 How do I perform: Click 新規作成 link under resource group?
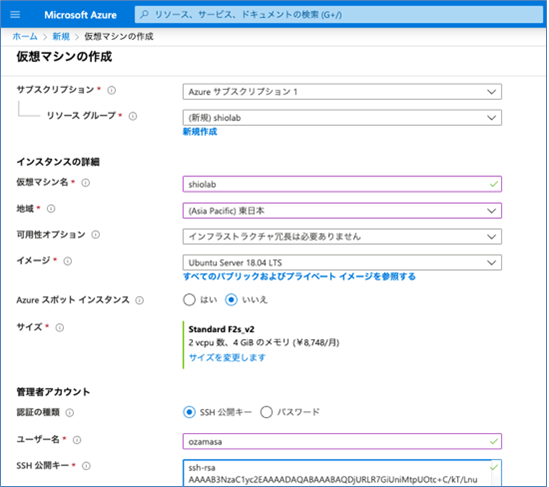200,132
